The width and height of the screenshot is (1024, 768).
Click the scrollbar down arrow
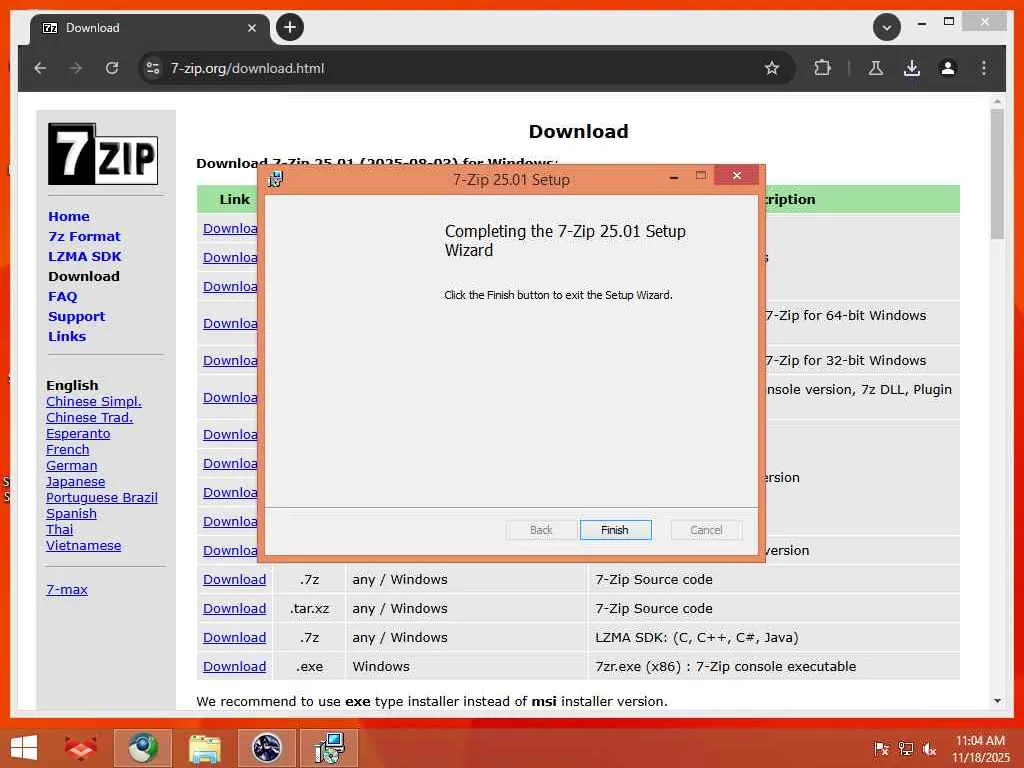pyautogui.click(x=997, y=701)
